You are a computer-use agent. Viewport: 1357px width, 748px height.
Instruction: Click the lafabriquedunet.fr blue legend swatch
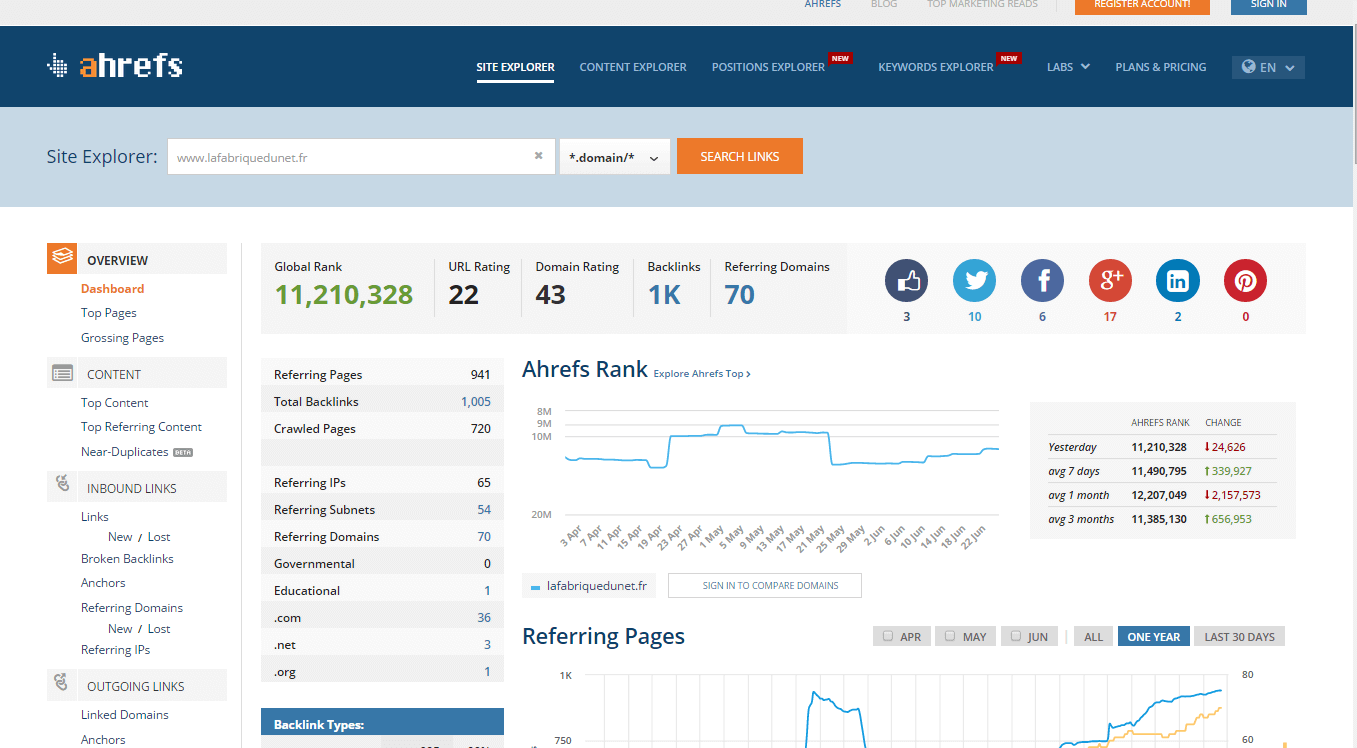[536, 587]
